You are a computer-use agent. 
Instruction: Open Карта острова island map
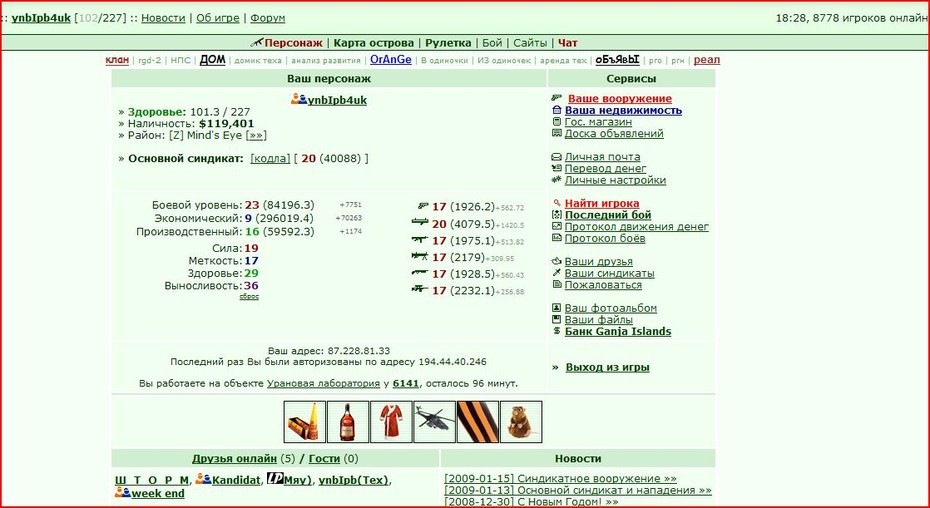374,43
